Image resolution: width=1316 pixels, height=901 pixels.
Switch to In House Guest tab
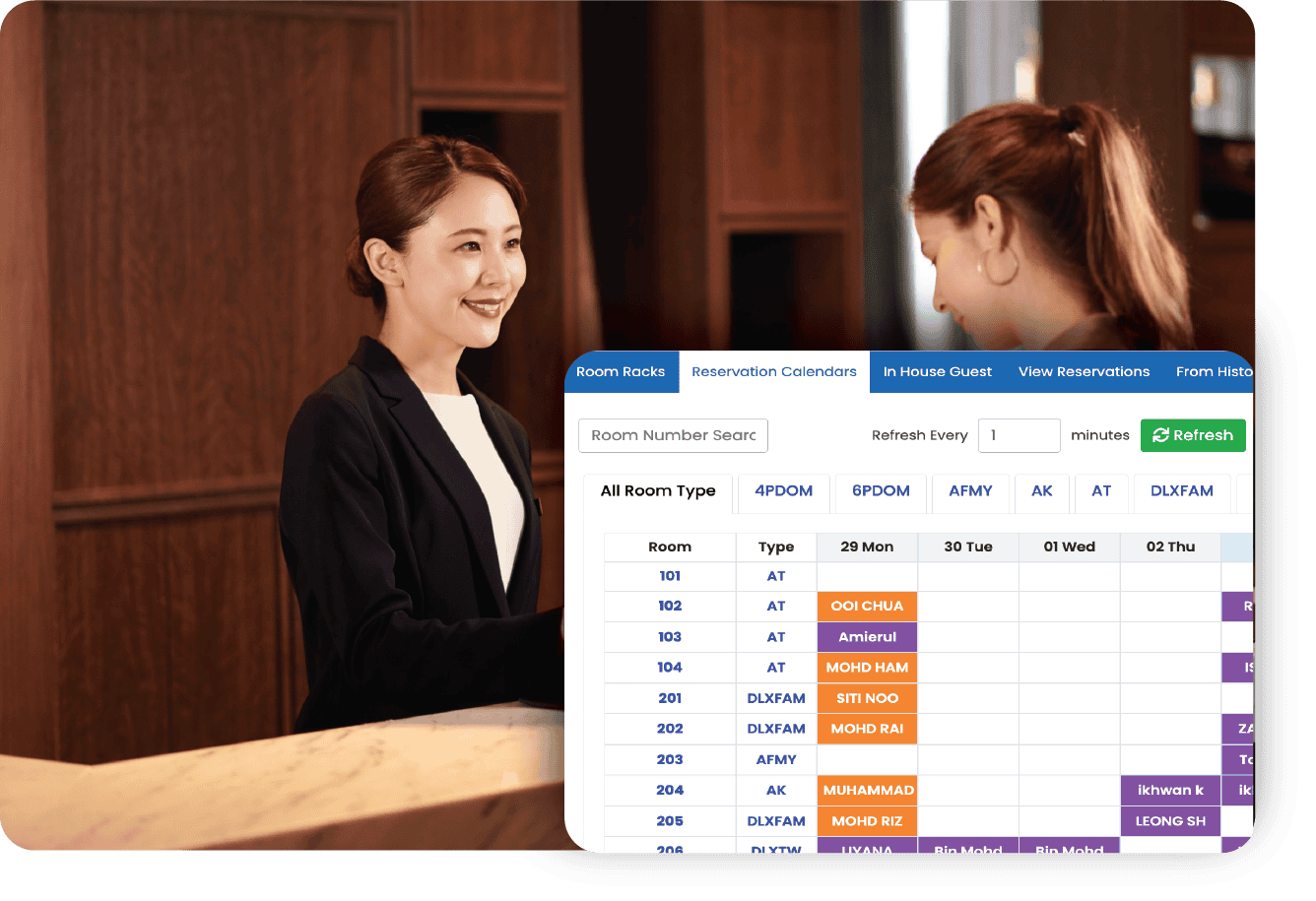(937, 372)
